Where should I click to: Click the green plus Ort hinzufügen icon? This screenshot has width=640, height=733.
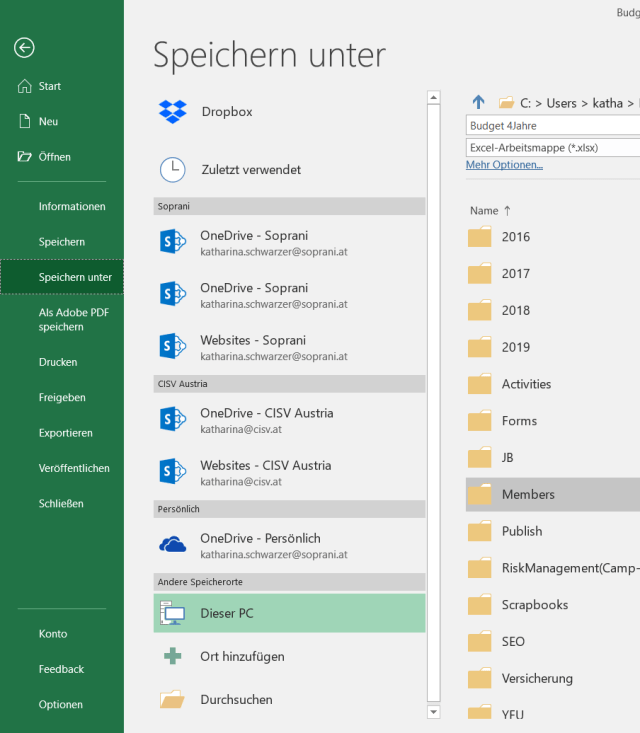(173, 656)
